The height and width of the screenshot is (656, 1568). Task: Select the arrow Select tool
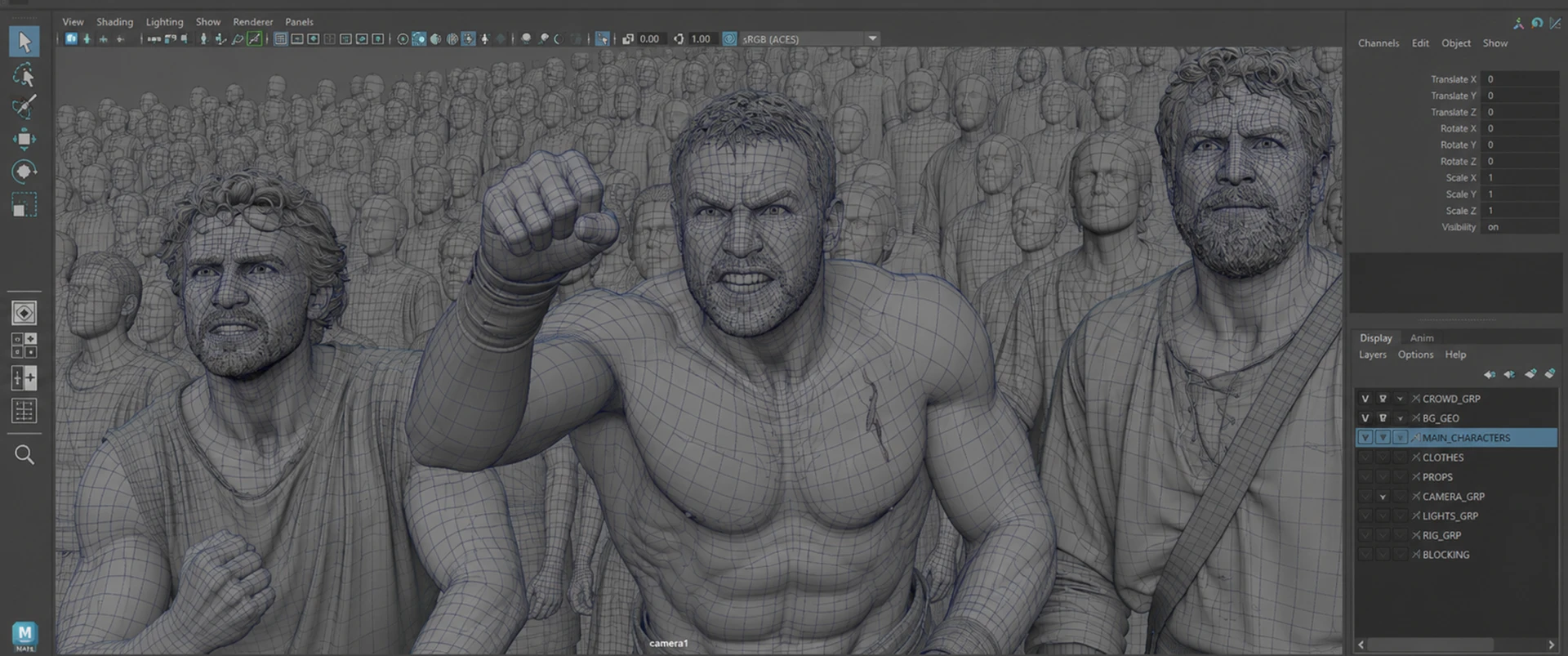click(x=24, y=41)
